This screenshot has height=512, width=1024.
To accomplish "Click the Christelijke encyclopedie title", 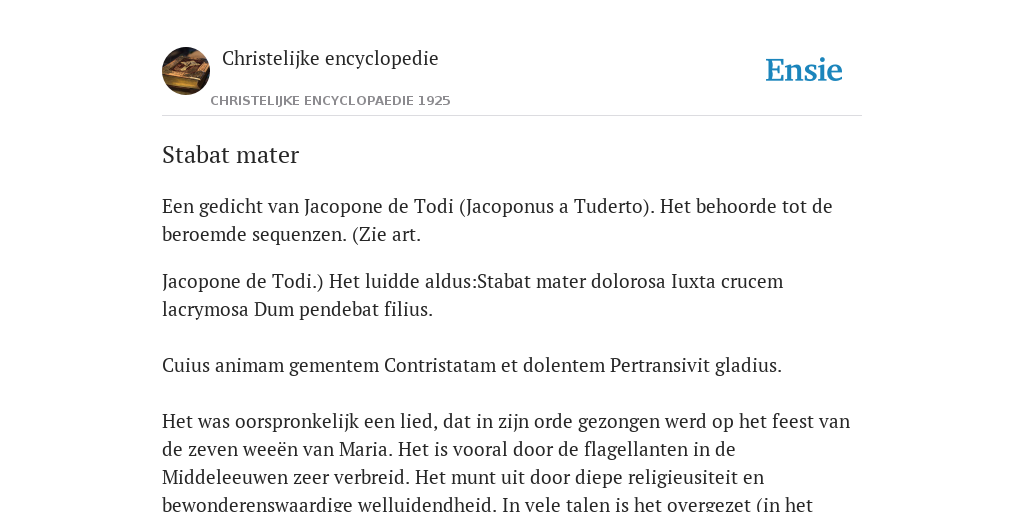I will pyautogui.click(x=330, y=58).
